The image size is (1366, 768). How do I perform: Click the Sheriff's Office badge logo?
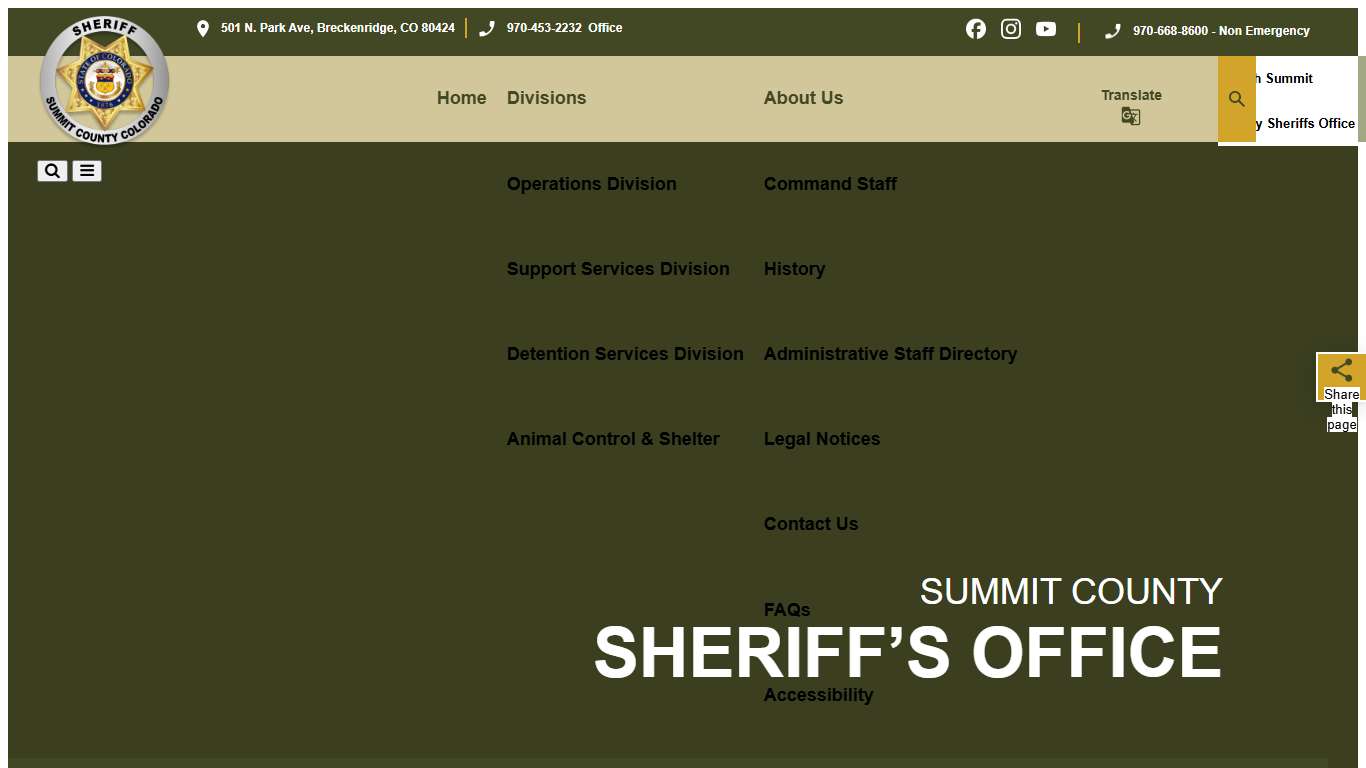pyautogui.click(x=104, y=81)
